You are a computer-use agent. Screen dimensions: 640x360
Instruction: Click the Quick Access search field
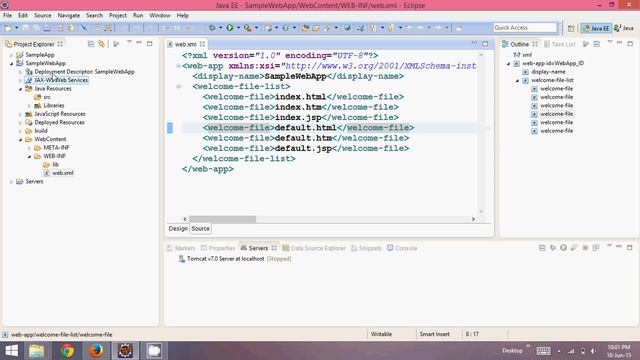(x=524, y=27)
